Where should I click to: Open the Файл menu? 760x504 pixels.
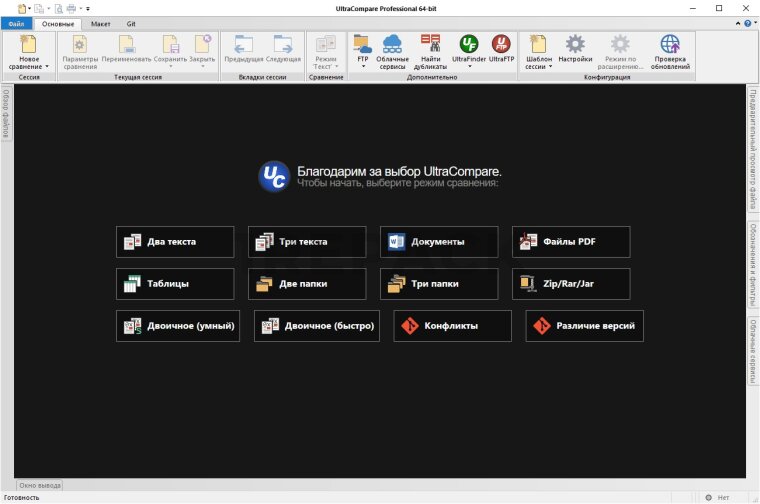pyautogui.click(x=16, y=22)
